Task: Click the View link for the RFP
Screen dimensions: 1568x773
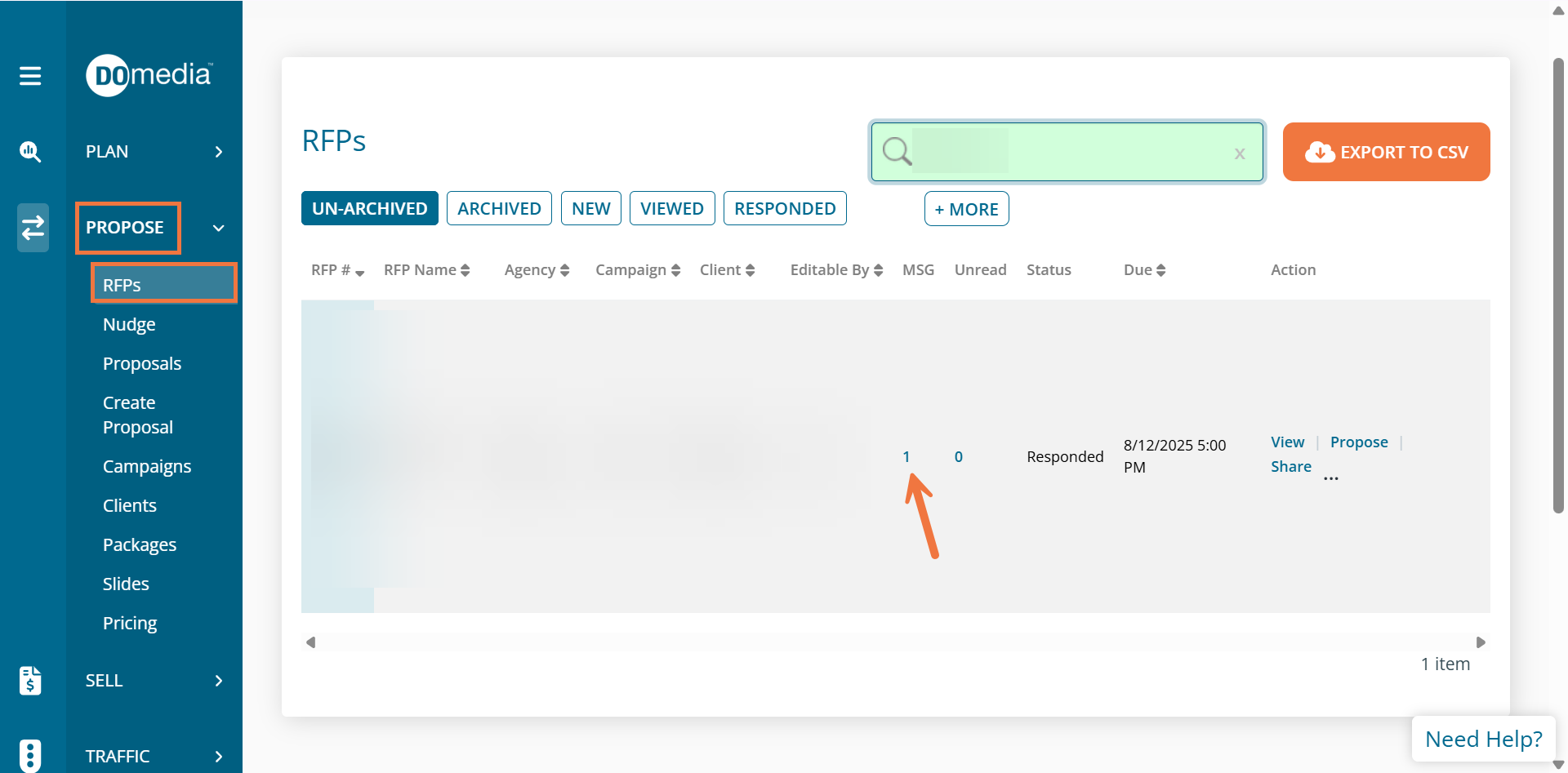Action: point(1287,442)
